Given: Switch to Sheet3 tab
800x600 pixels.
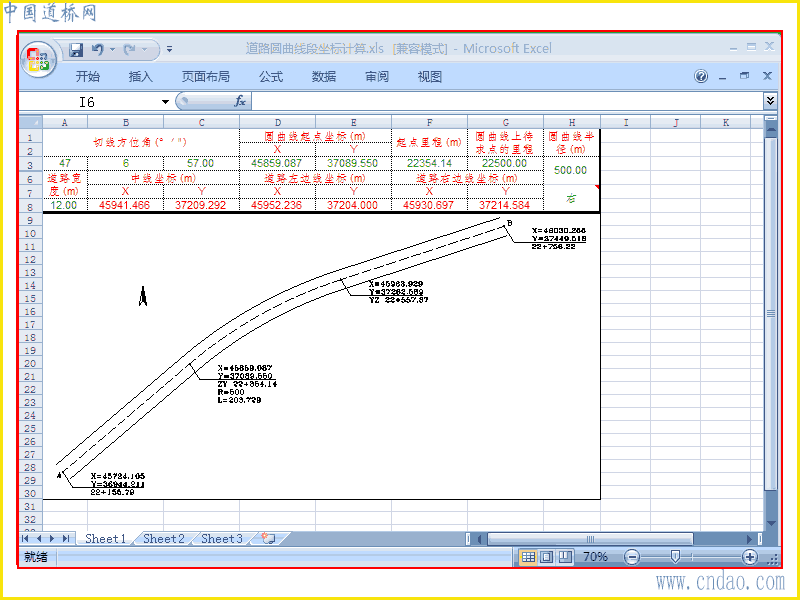Looking at the screenshot, I should tap(222, 539).
